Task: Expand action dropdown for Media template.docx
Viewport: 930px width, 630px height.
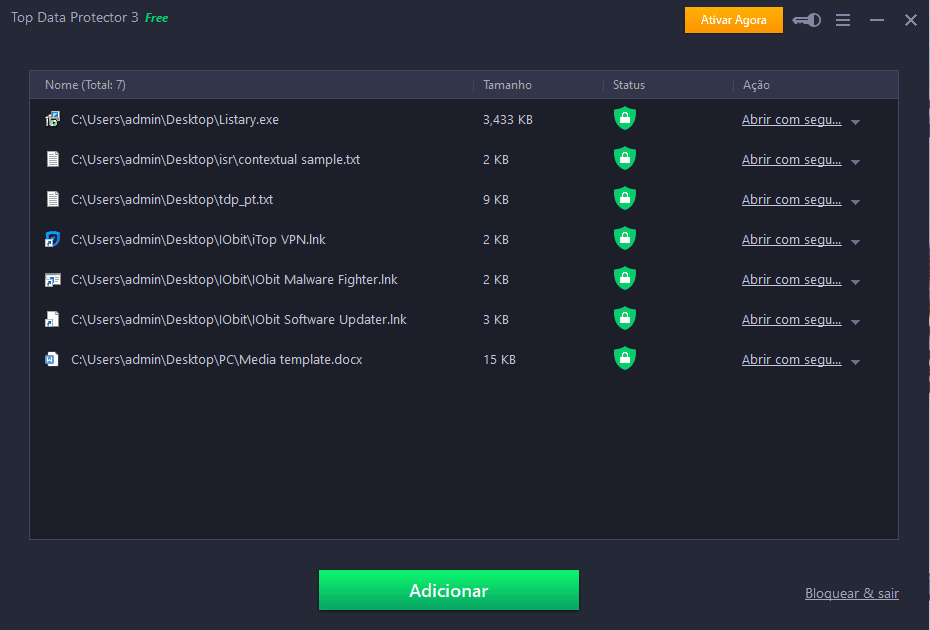Action: 855,362
